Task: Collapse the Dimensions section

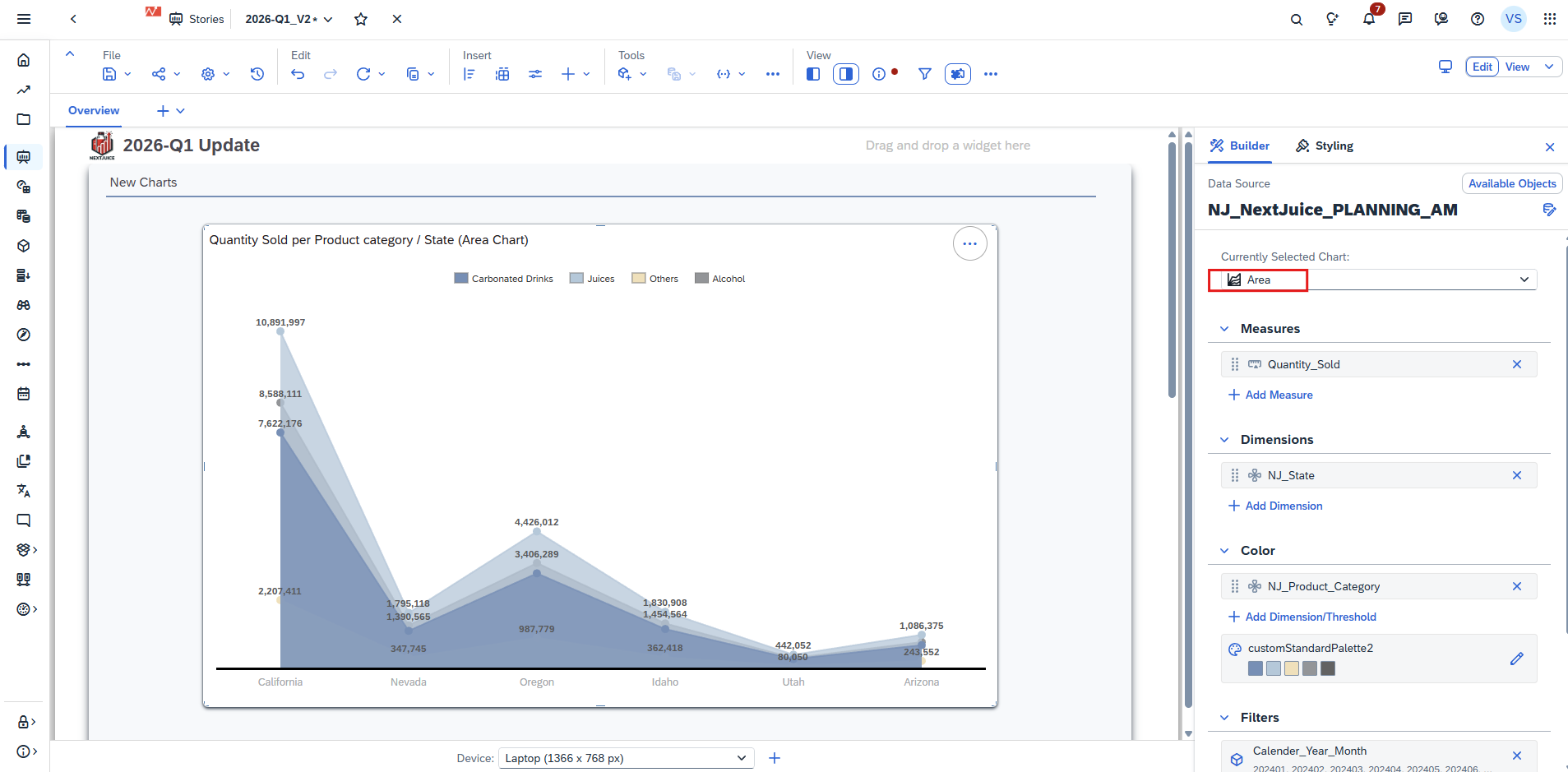Action: (x=1224, y=440)
